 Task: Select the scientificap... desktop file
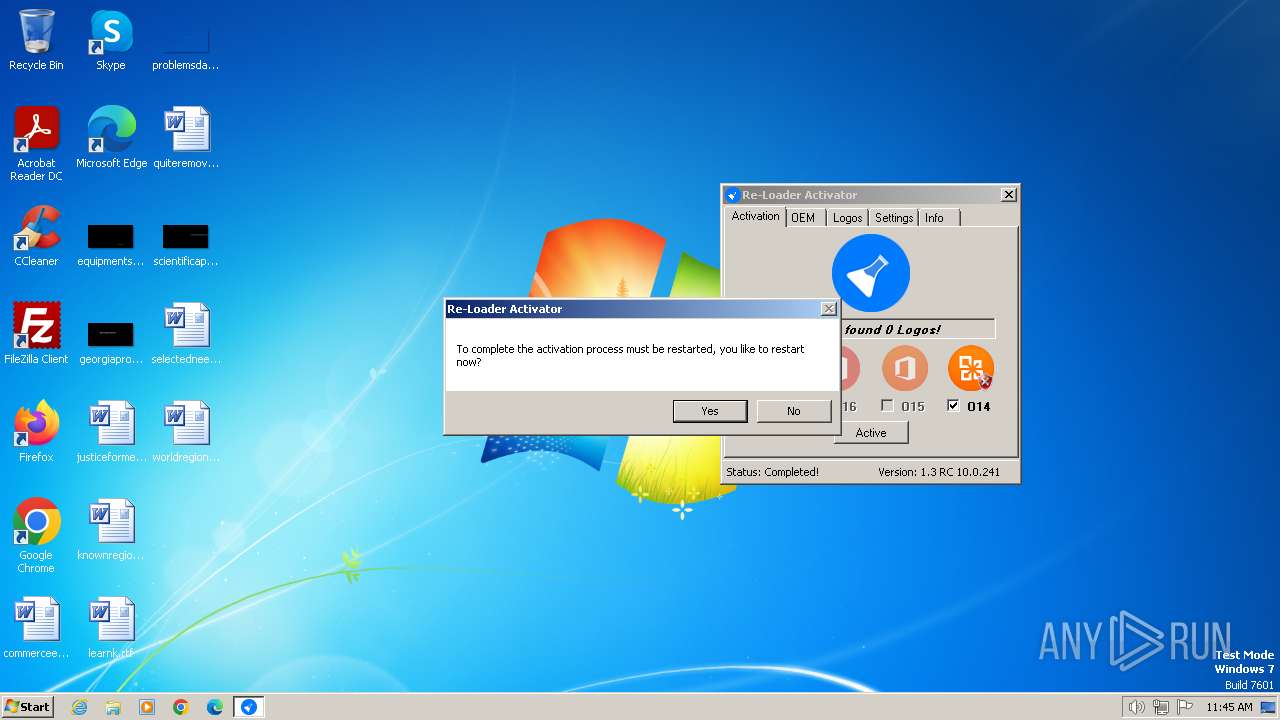[x=186, y=245]
